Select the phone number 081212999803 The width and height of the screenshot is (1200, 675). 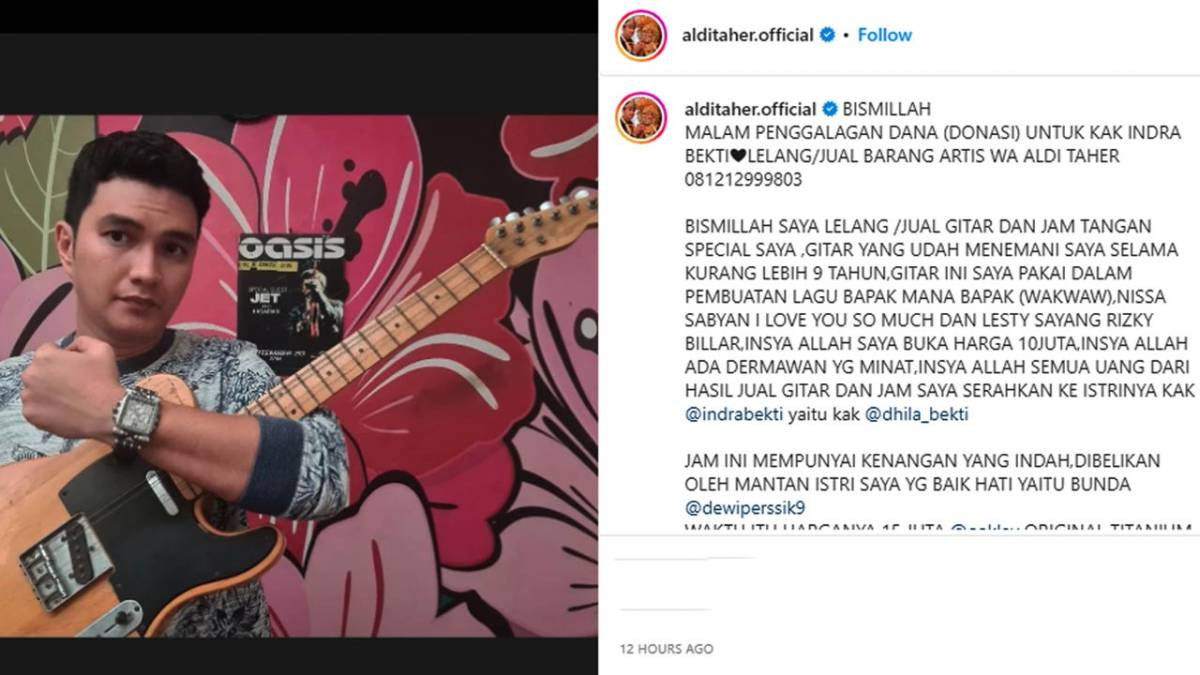click(743, 182)
